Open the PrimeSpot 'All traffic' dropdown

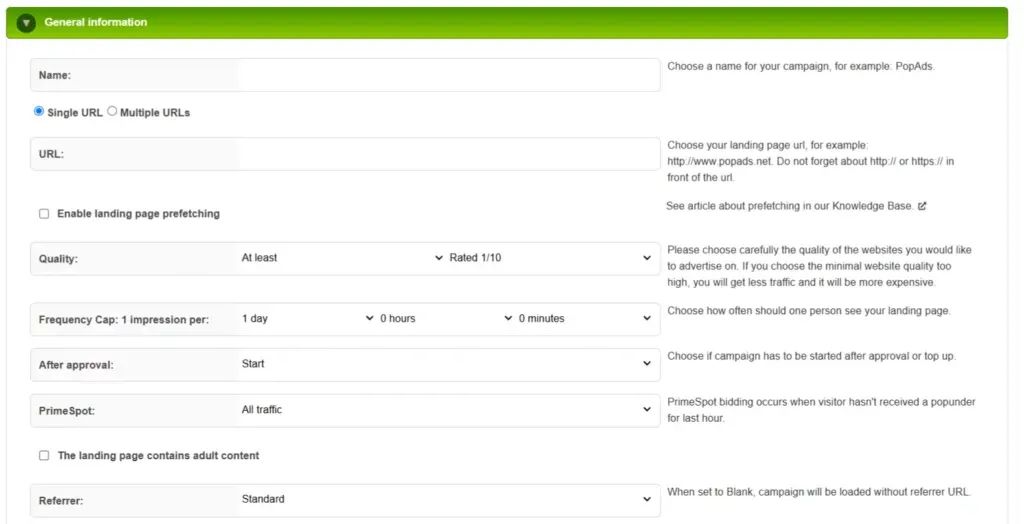[x=445, y=410]
